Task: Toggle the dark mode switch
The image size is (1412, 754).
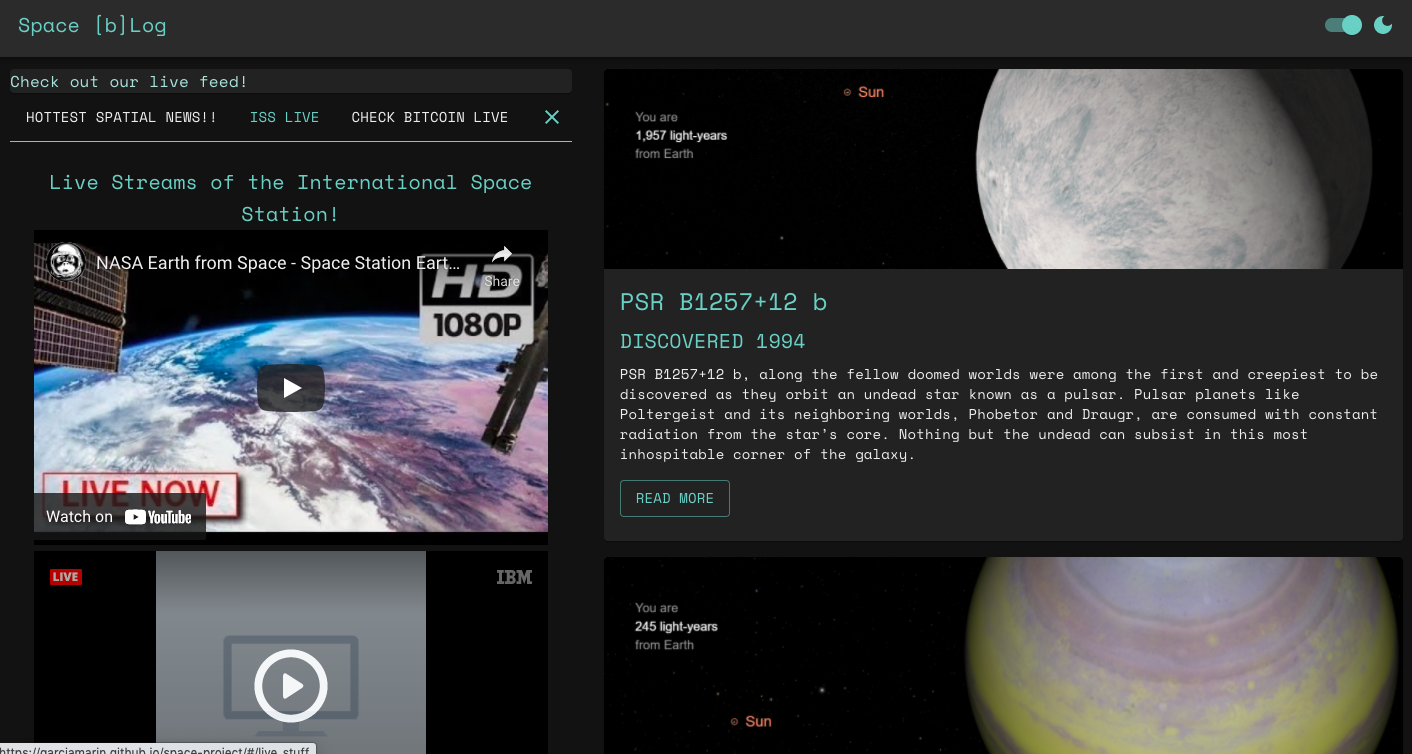Action: point(1343,25)
